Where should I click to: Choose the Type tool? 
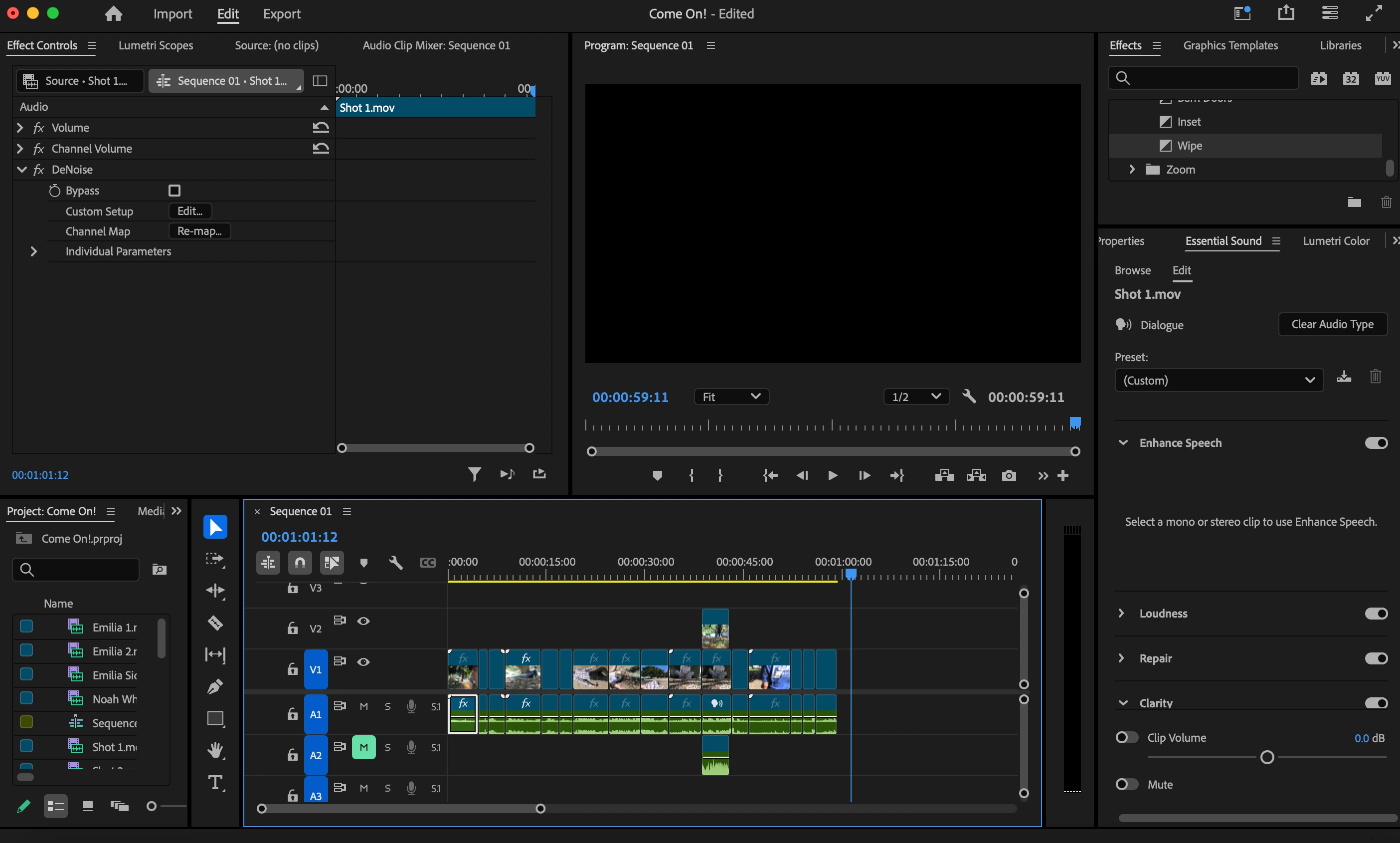[215, 783]
